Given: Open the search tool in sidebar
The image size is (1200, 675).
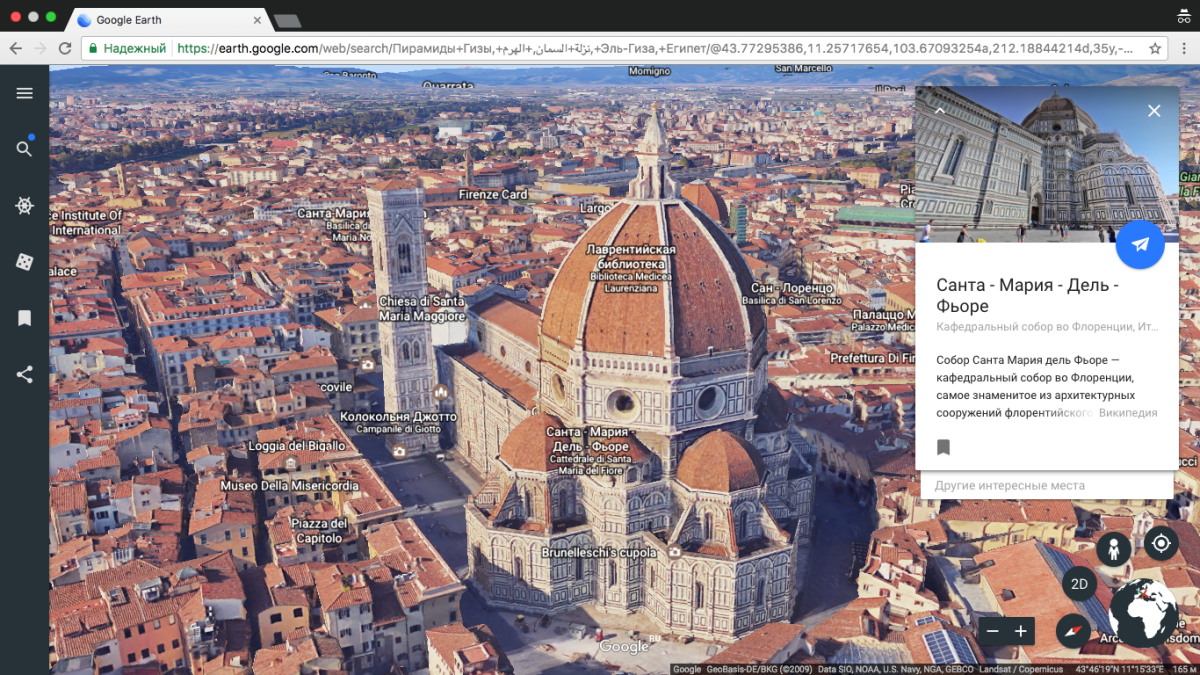Looking at the screenshot, I should (x=24, y=149).
